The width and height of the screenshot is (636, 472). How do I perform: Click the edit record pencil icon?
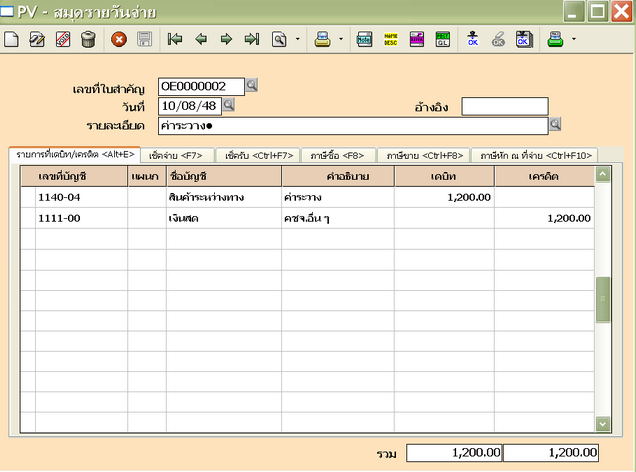pos(37,40)
